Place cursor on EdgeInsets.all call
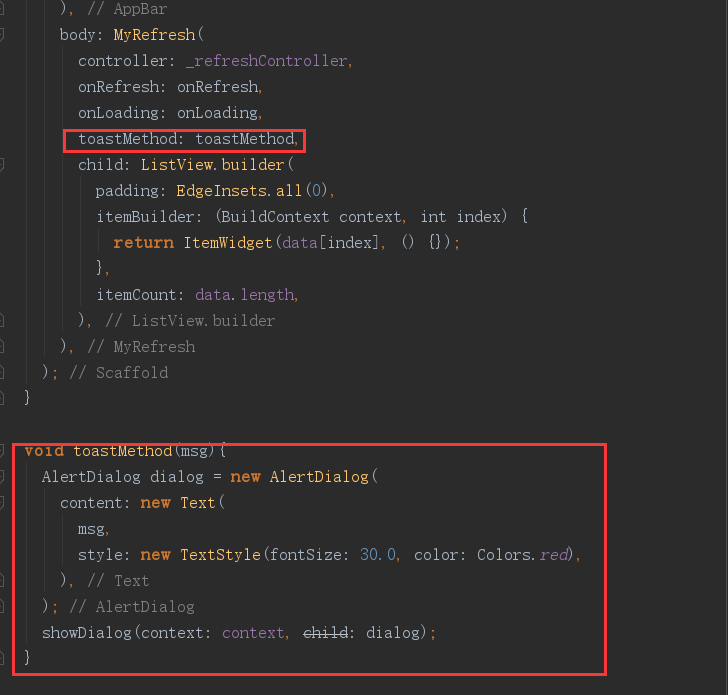 (239, 191)
